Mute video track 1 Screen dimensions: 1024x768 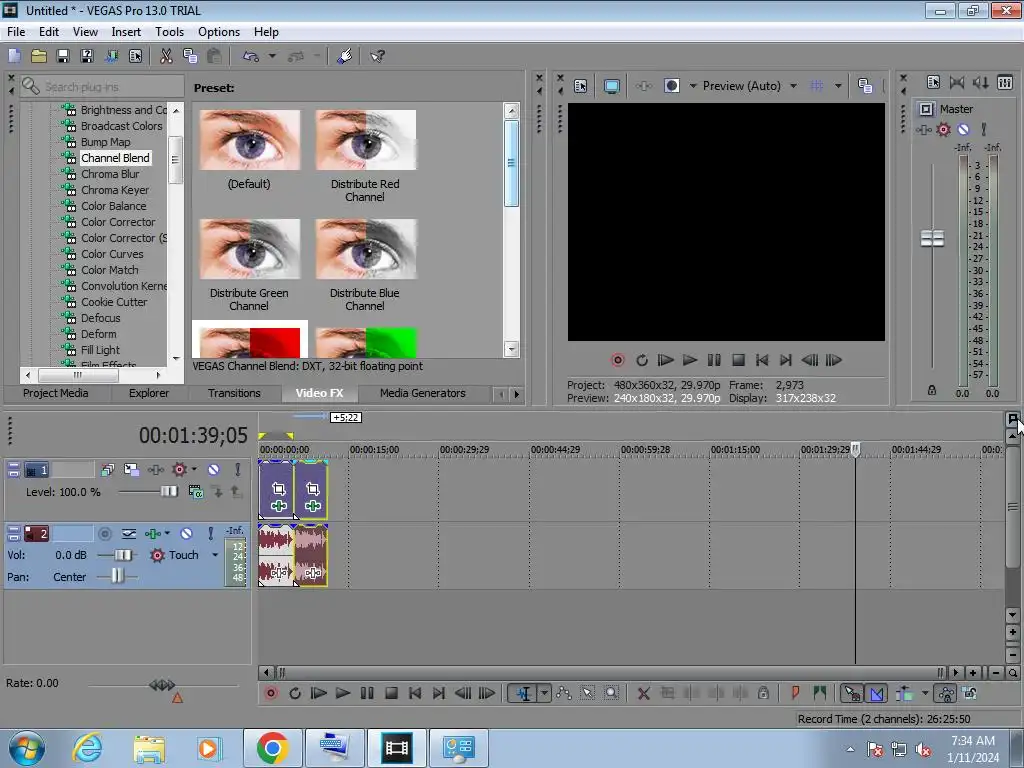213,469
